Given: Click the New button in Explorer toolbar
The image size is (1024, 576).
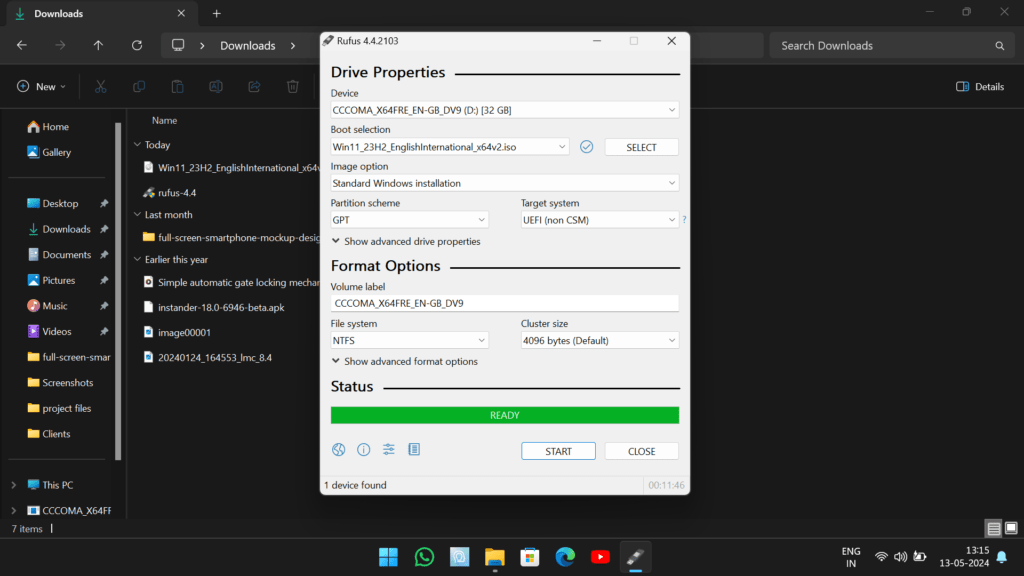Looking at the screenshot, I should coord(41,86).
